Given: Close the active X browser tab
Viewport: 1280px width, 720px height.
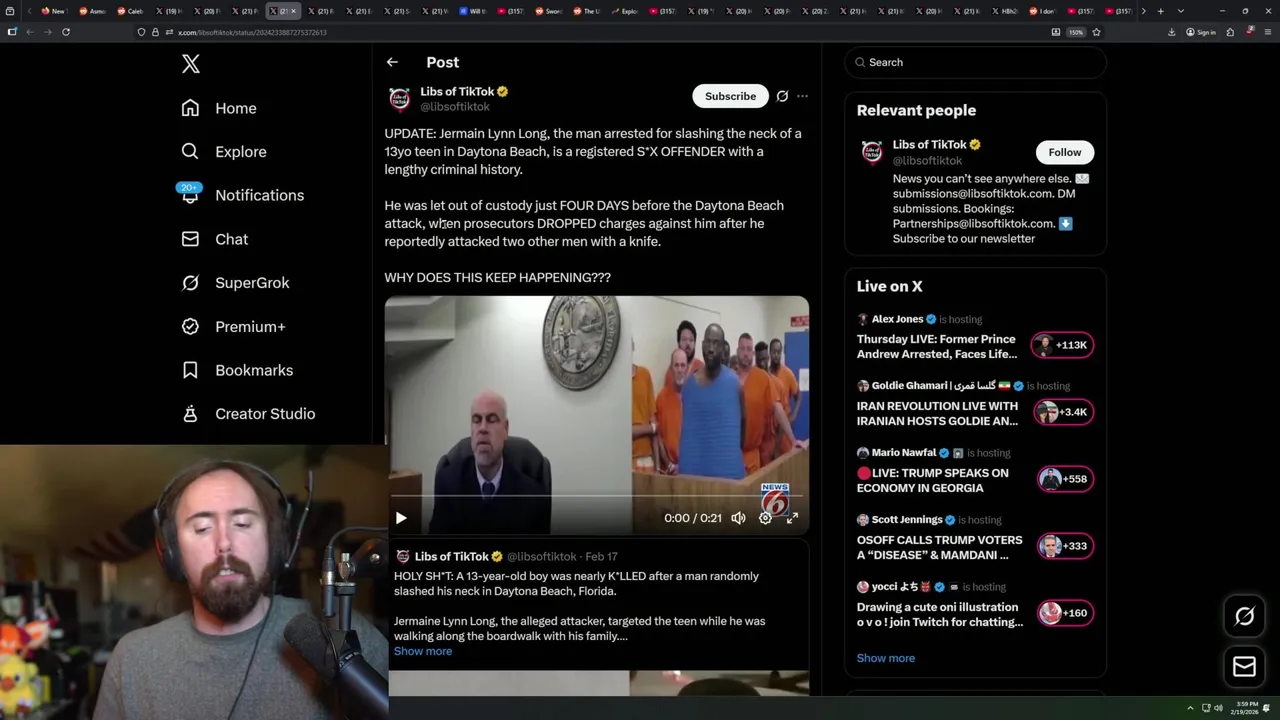Looking at the screenshot, I should pyautogui.click(x=293, y=11).
